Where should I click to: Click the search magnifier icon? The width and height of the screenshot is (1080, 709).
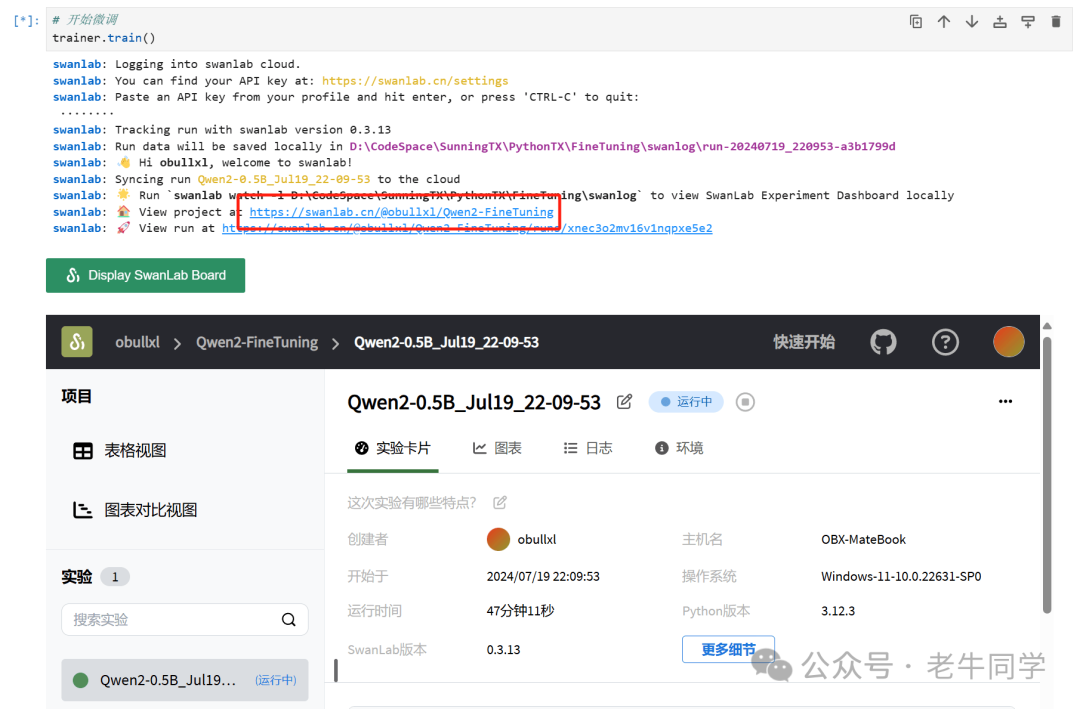coord(289,619)
